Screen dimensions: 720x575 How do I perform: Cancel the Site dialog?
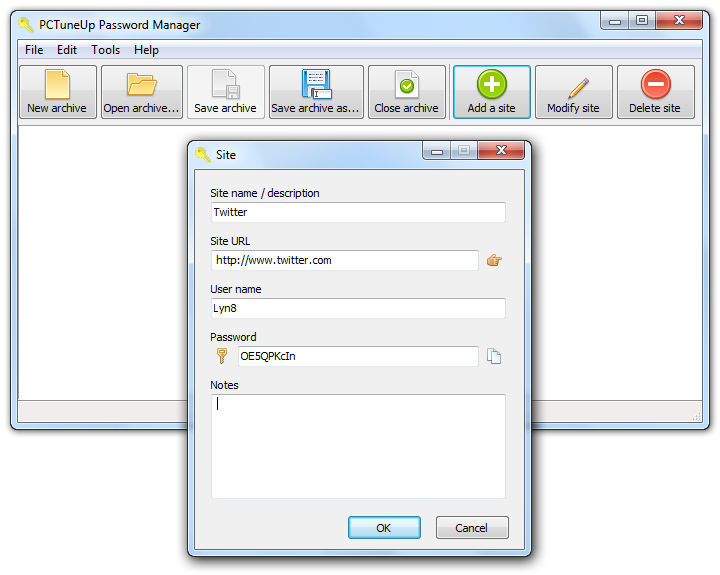tap(472, 528)
